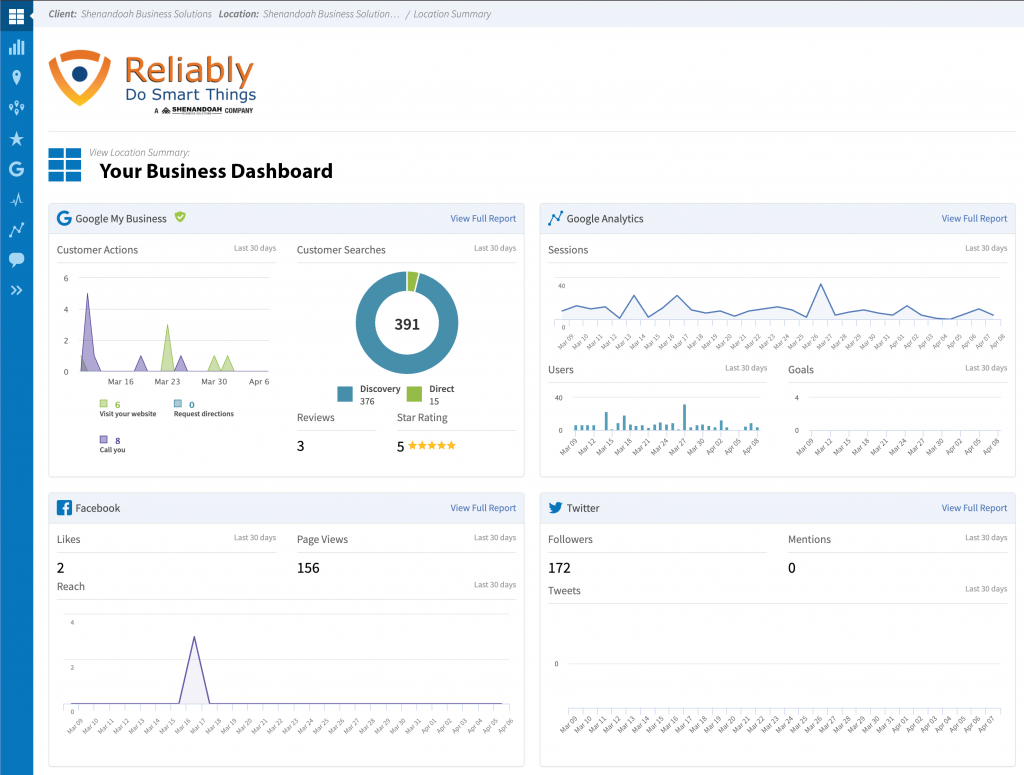Click the Goals heading

point(801,370)
